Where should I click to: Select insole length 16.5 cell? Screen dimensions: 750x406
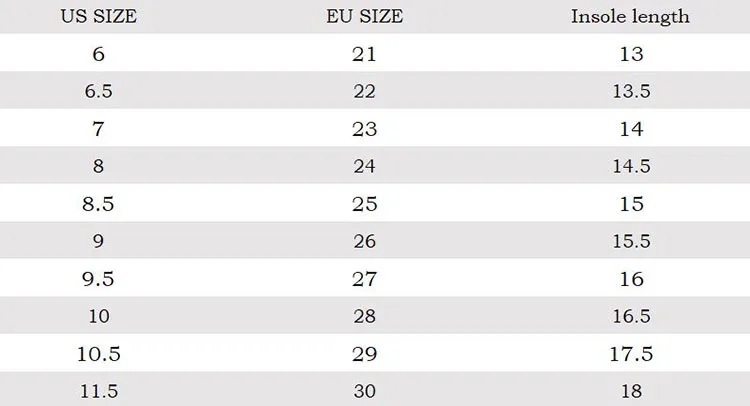pos(631,316)
